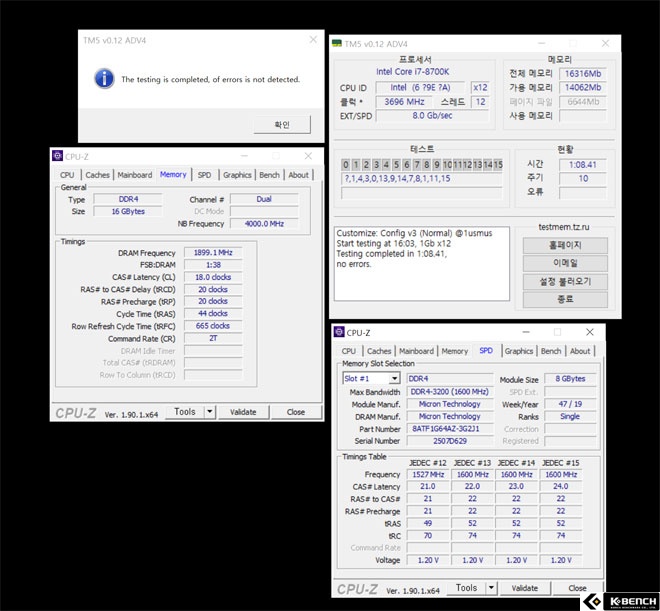Screen dimensions: 660x611
Task: Click the CAS# Latency 18.0 clocks value
Action: (213, 277)
